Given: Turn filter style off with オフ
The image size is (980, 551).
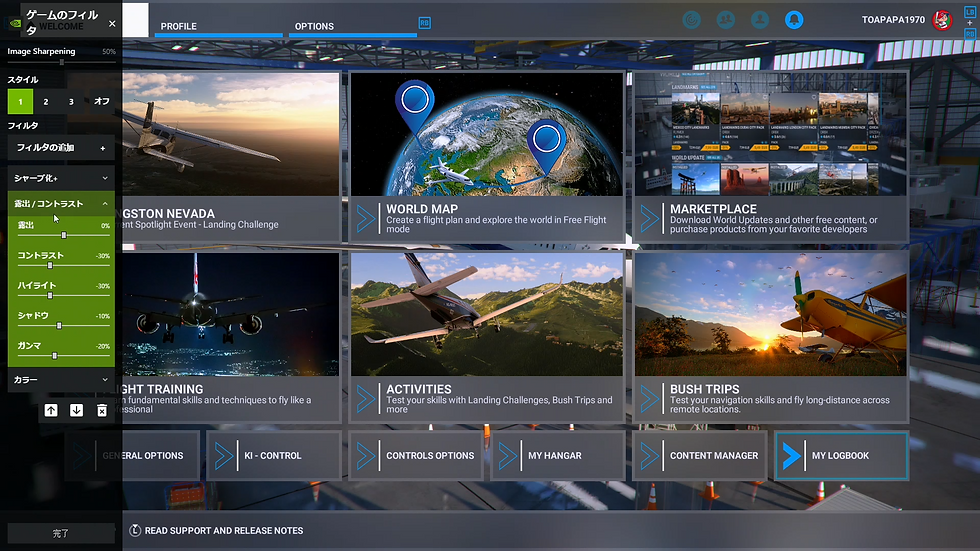Looking at the screenshot, I should pyautogui.click(x=101, y=101).
